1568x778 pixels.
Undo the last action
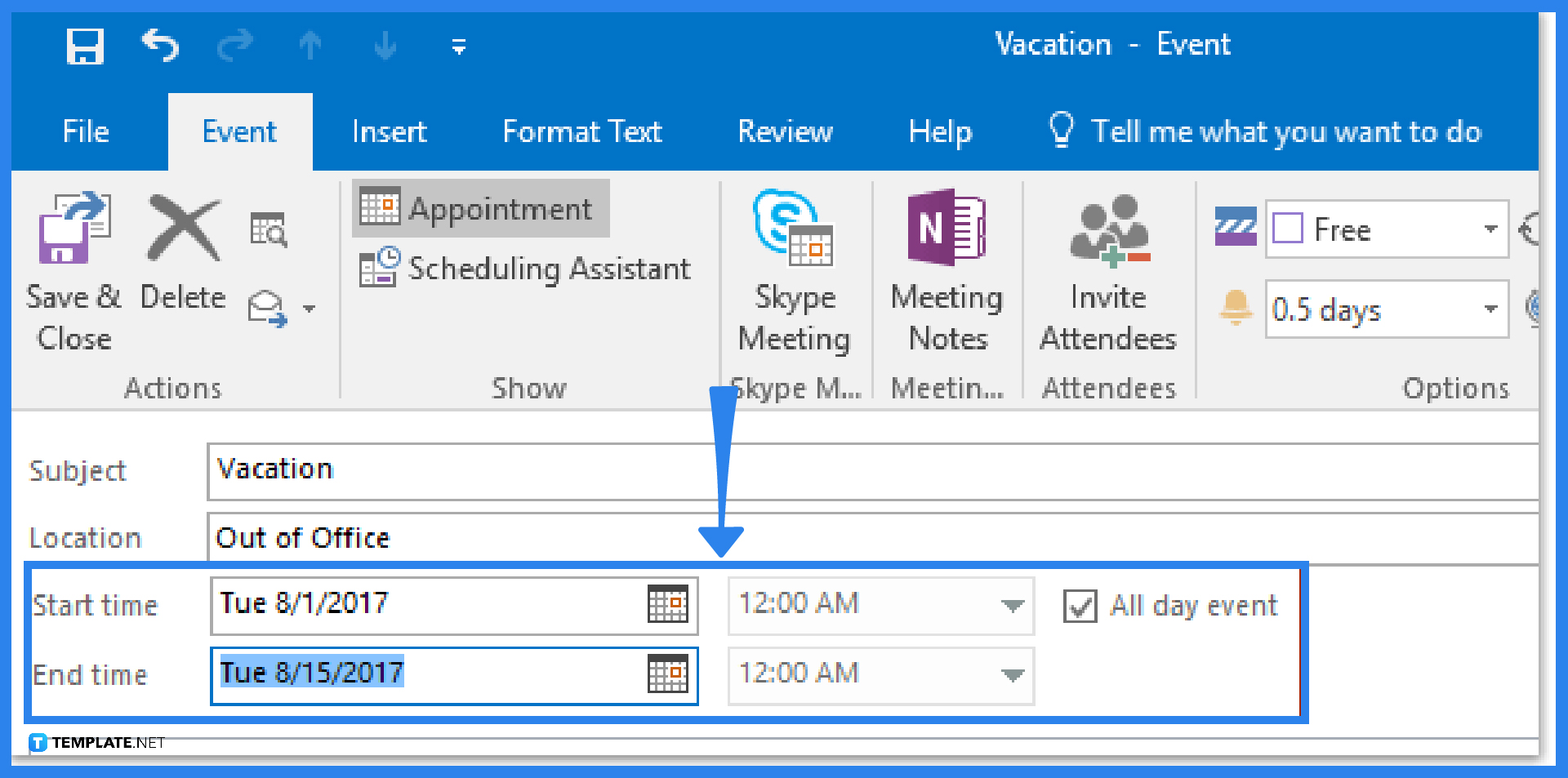(x=160, y=46)
